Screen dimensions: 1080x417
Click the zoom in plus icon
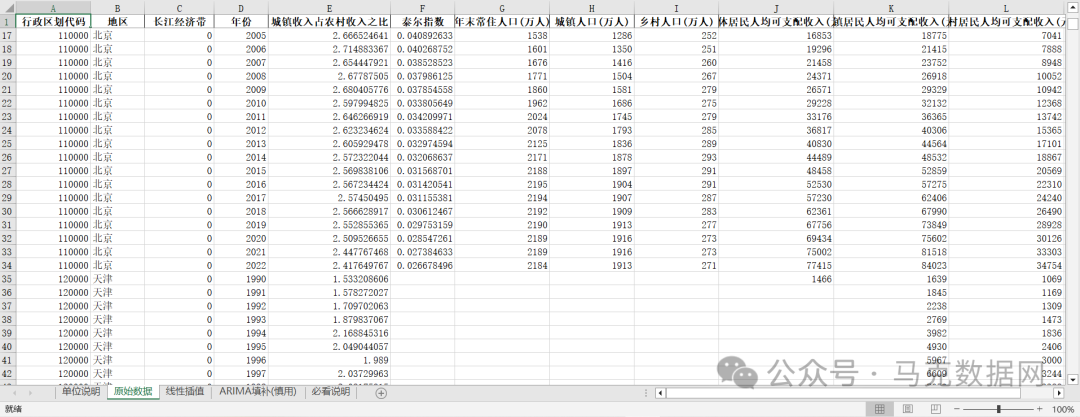click(x=1040, y=410)
